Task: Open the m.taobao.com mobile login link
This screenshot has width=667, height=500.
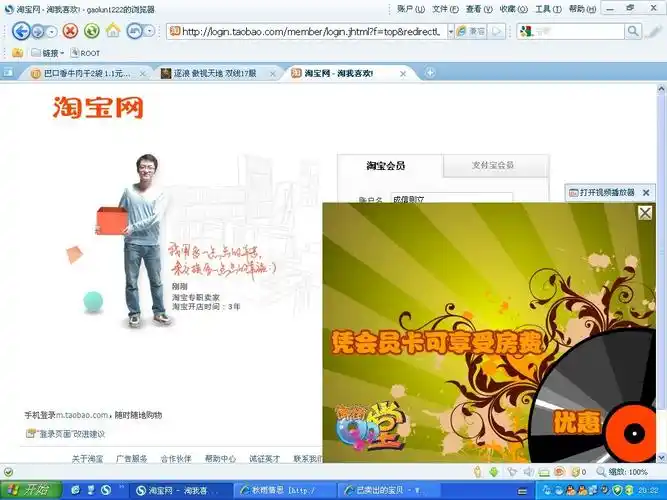Action: click(x=83, y=415)
